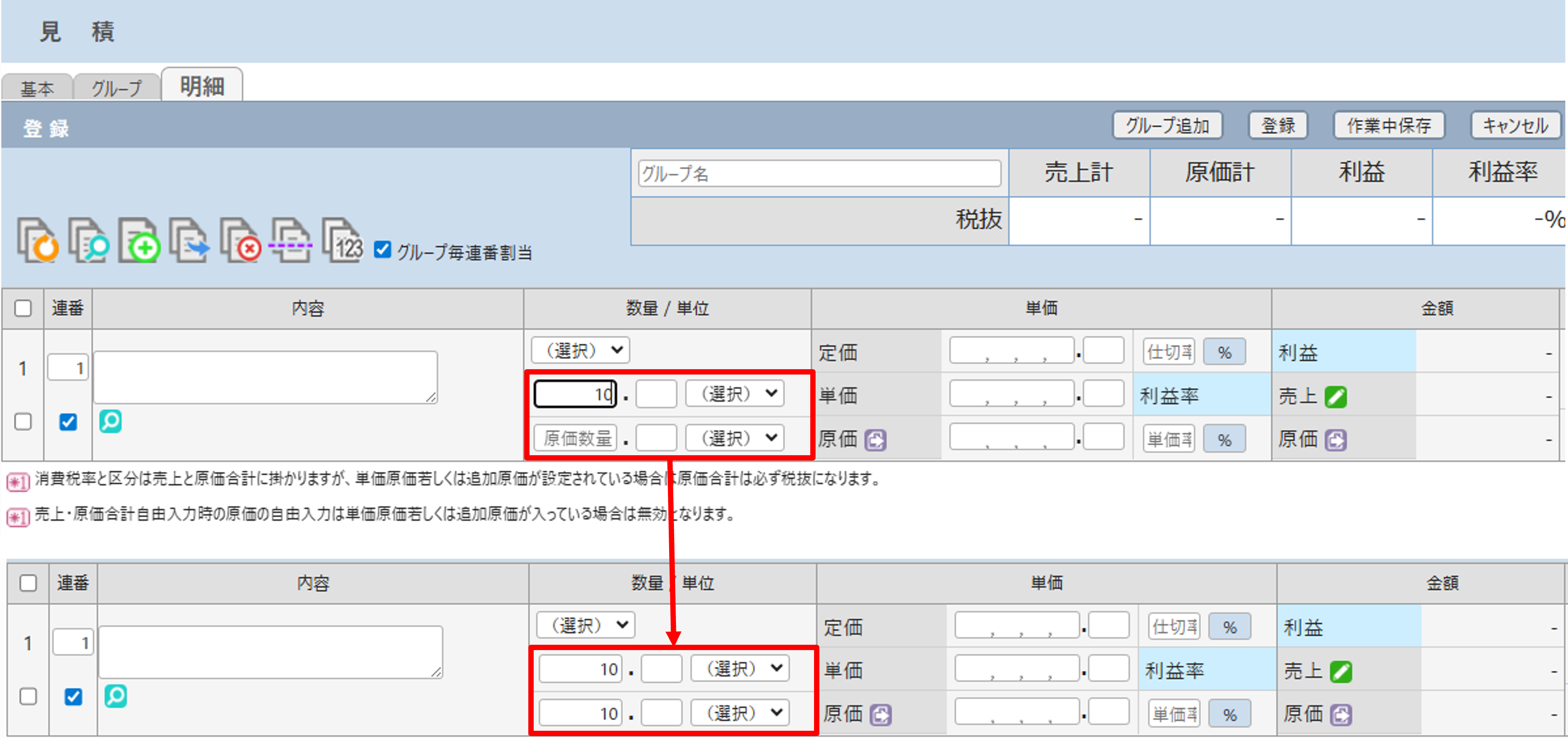Click the 作業中保存 button
The height and width of the screenshot is (738, 1568).
tap(1388, 126)
